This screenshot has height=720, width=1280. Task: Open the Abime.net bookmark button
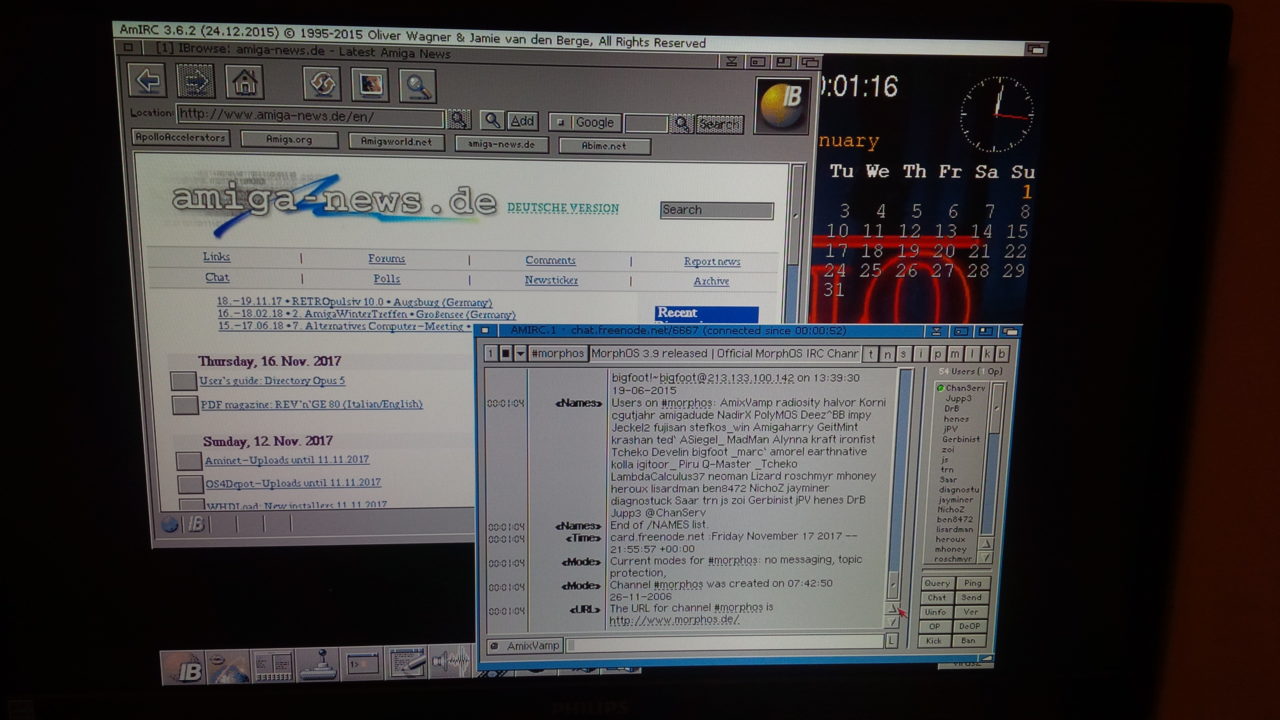click(604, 146)
